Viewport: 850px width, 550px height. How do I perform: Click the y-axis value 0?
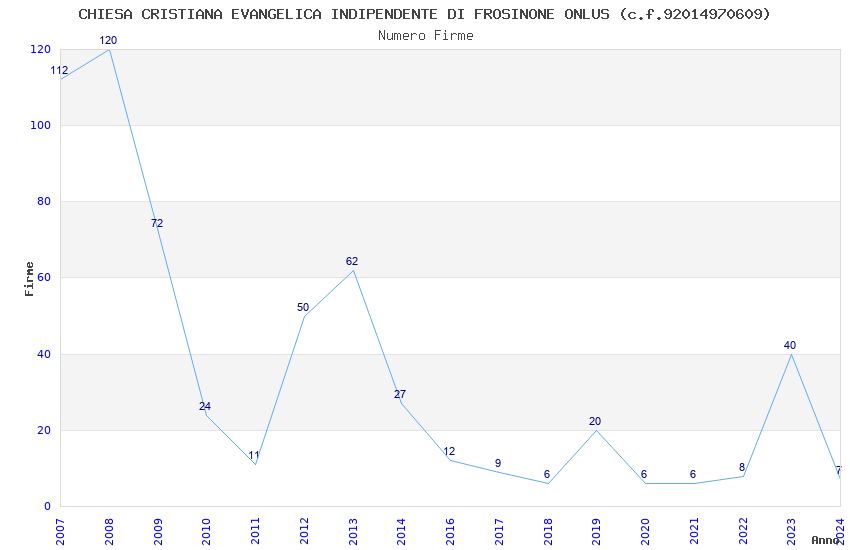point(47,506)
